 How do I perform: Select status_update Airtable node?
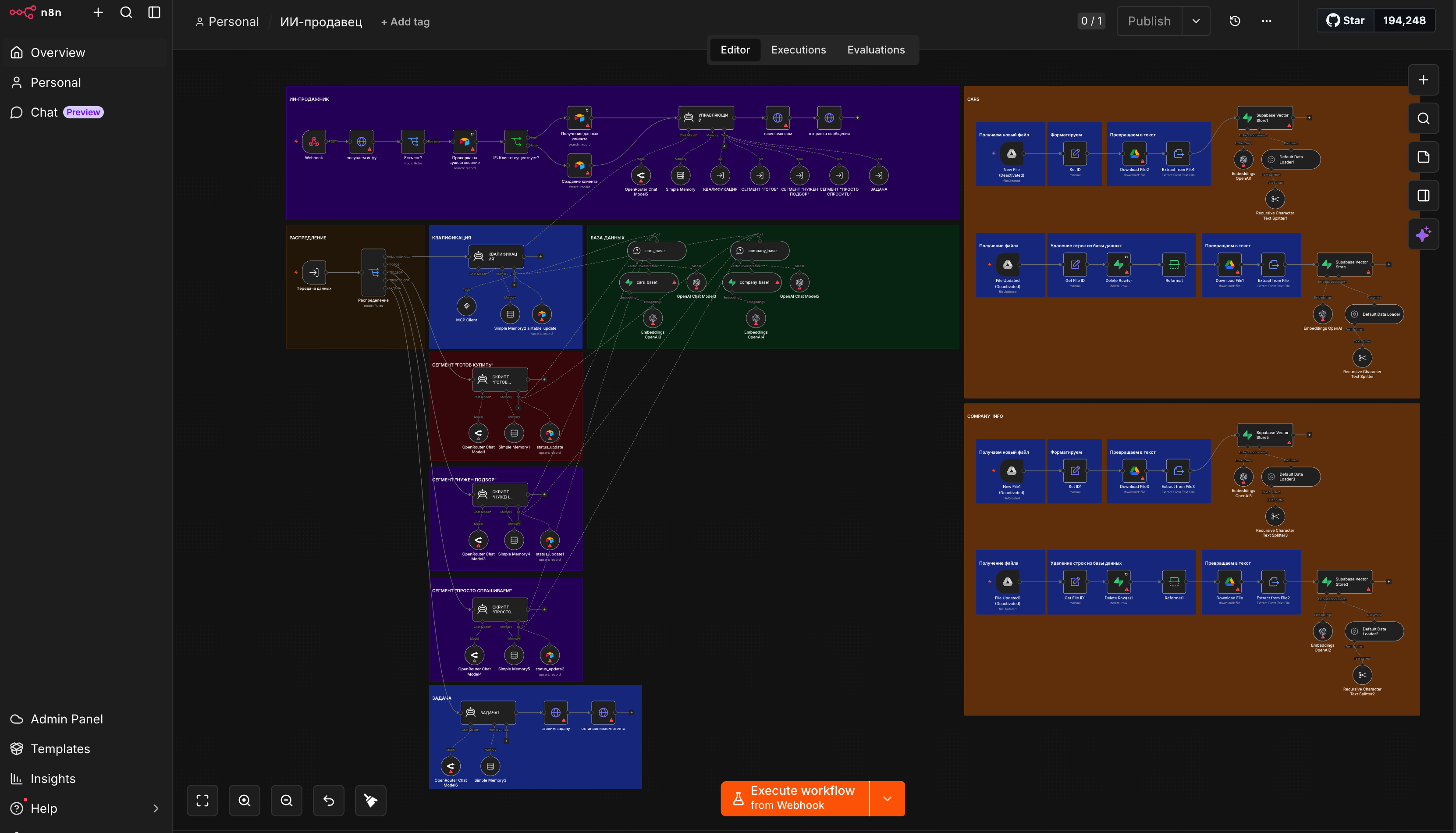[x=550, y=433]
